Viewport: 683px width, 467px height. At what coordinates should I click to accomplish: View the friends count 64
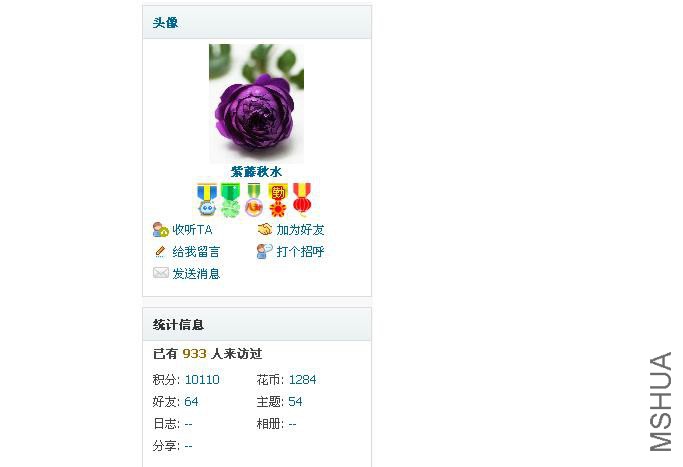coord(191,401)
